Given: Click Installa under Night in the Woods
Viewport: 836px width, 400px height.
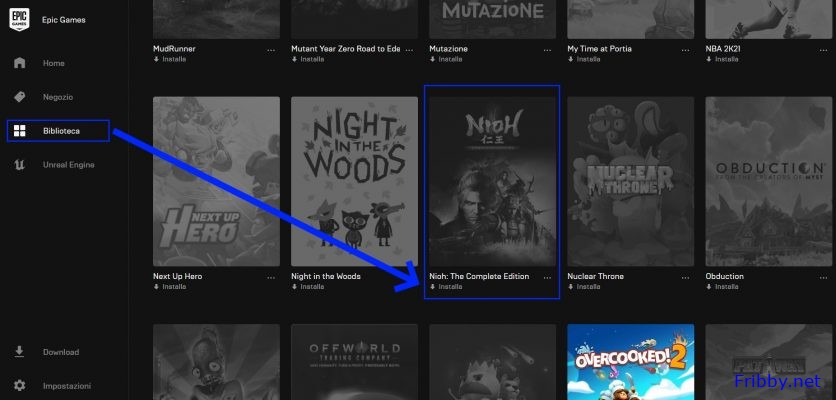Looking at the screenshot, I should tap(312, 287).
